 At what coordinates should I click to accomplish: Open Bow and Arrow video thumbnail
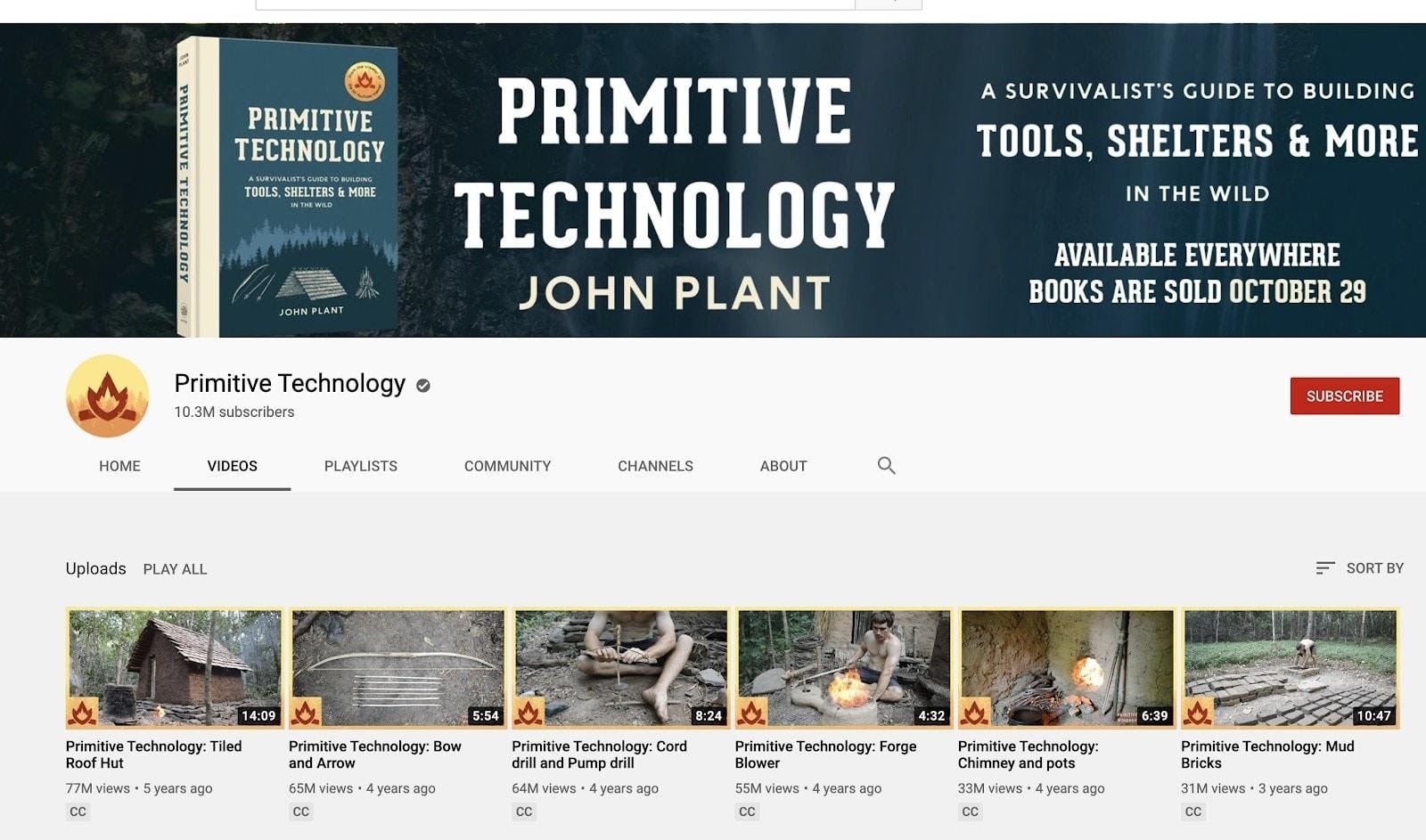(397, 668)
